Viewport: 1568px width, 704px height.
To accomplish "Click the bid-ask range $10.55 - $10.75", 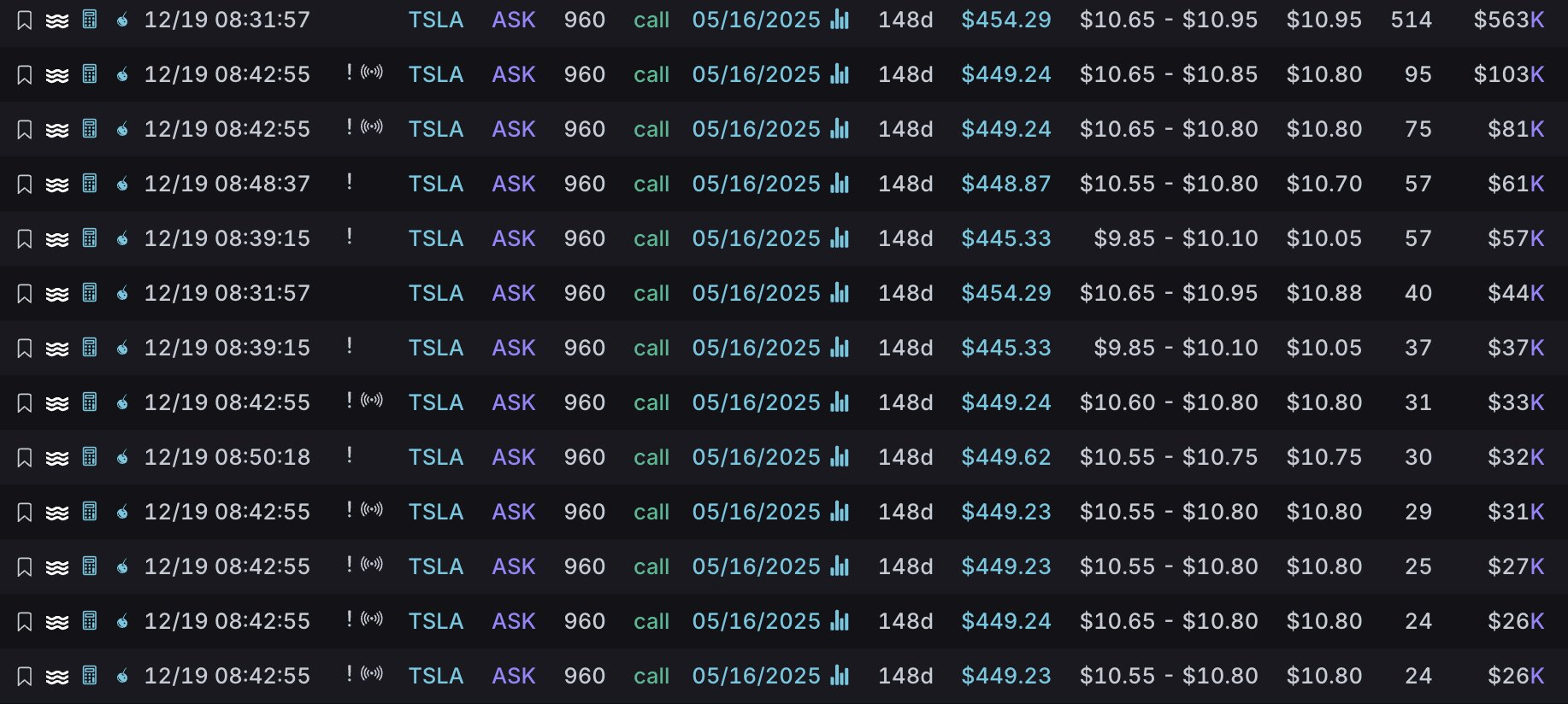I will pyautogui.click(x=1169, y=457).
